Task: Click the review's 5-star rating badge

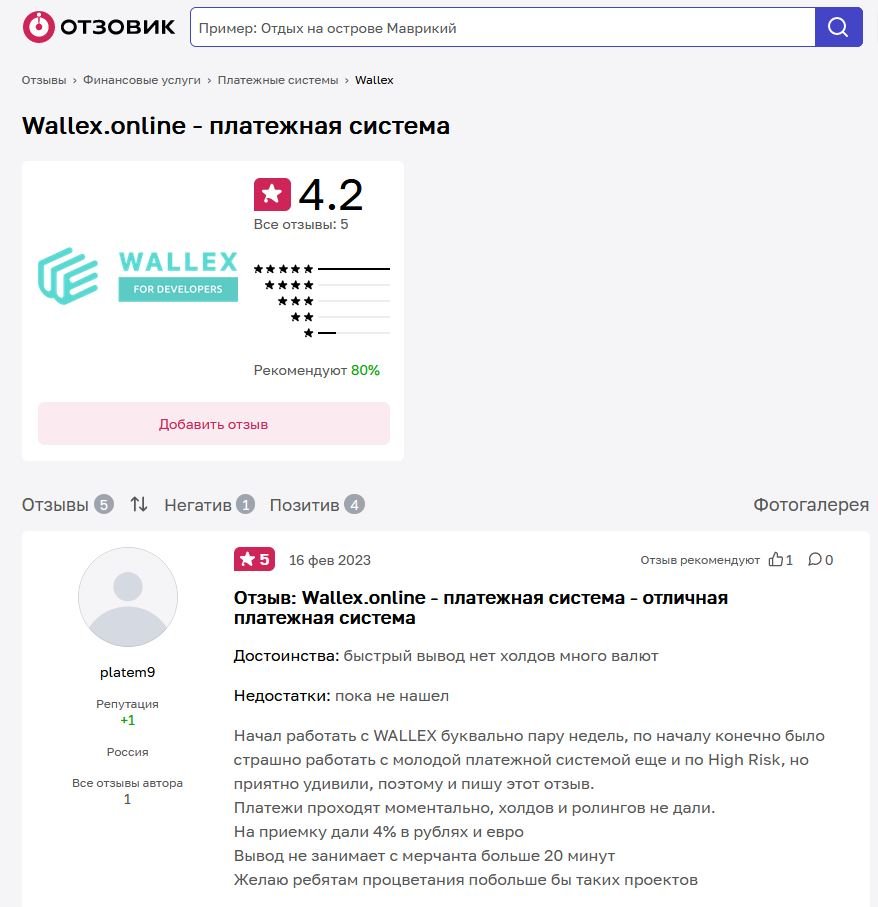Action: (x=254, y=559)
